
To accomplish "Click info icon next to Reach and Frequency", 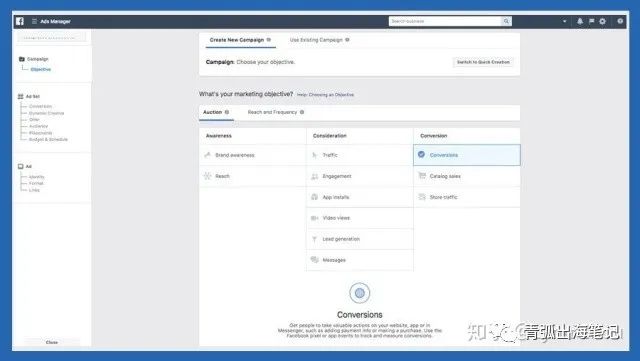I will (x=302, y=112).
